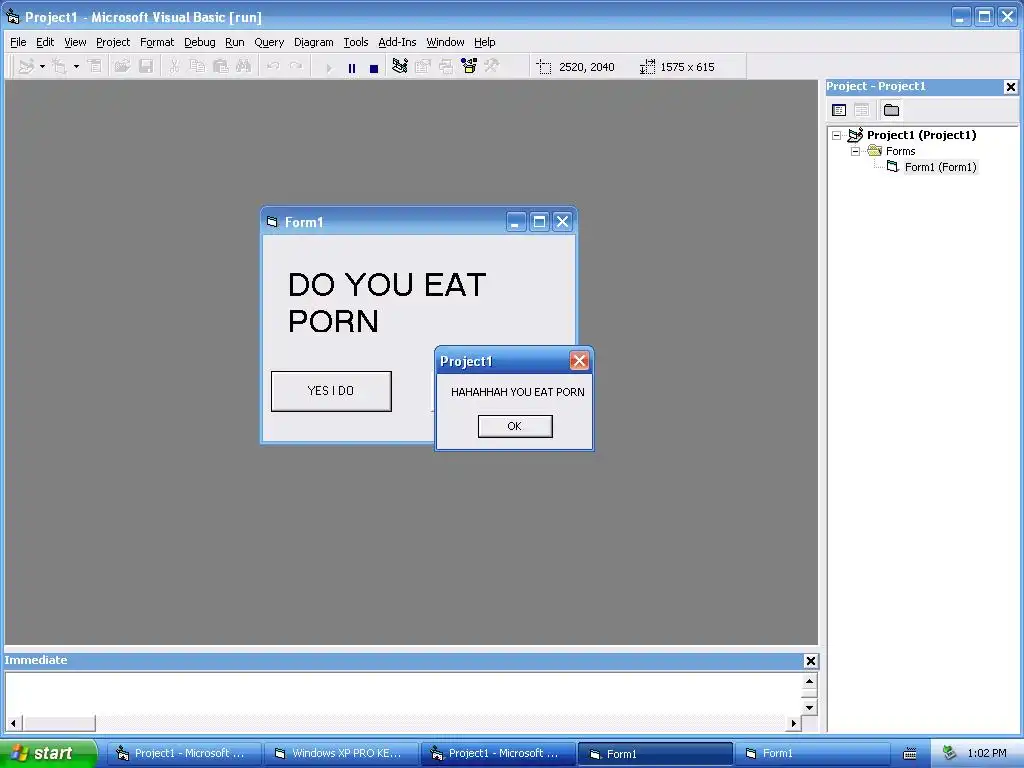
Task: Open the Add Form dropdown arrow
Action: (x=76, y=67)
